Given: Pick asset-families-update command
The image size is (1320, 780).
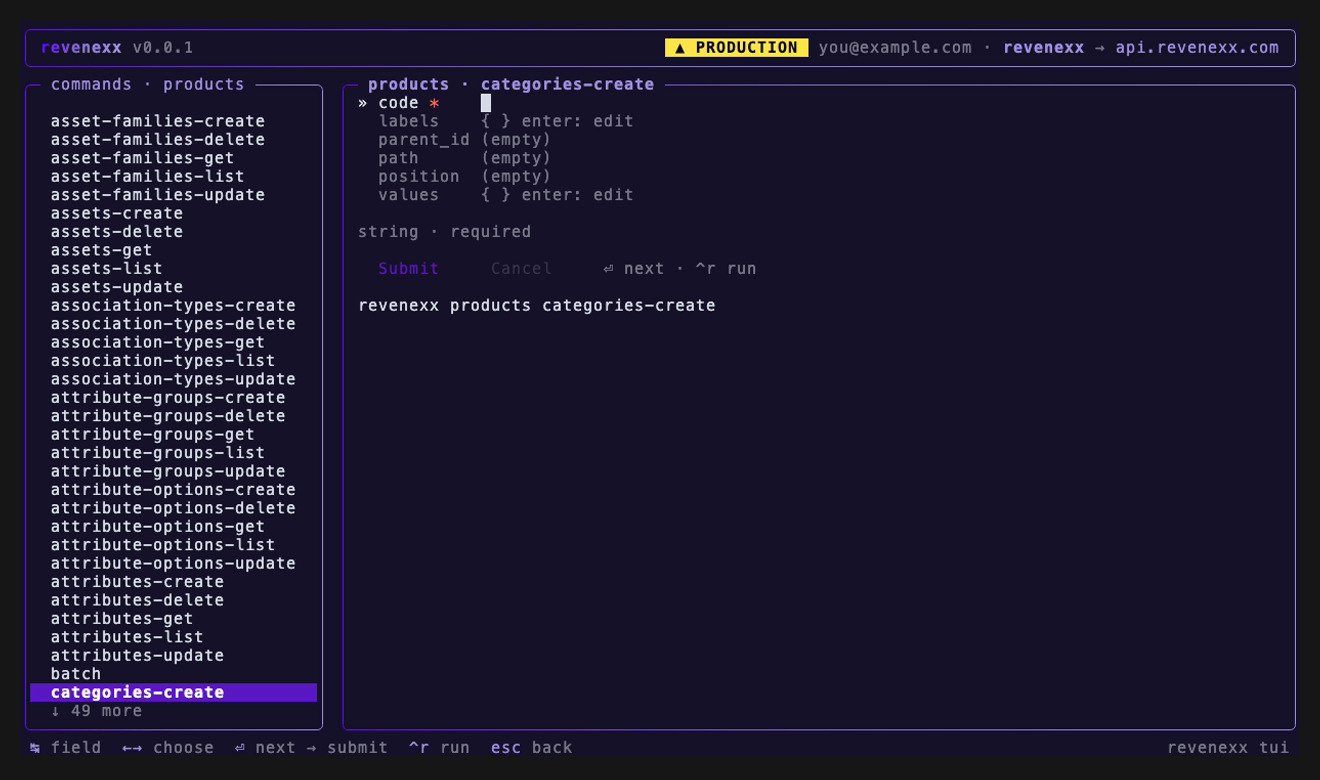Looking at the screenshot, I should (x=158, y=195).
